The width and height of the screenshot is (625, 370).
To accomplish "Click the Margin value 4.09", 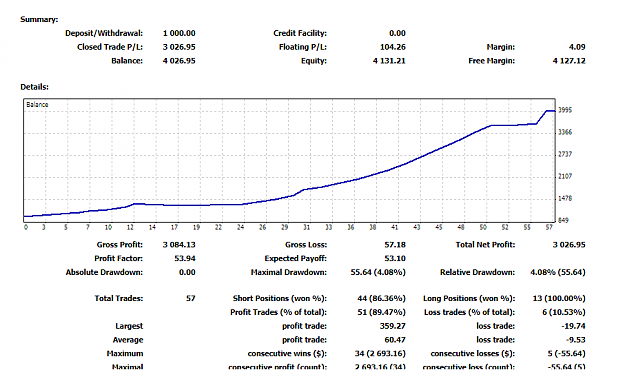I will tap(577, 47).
